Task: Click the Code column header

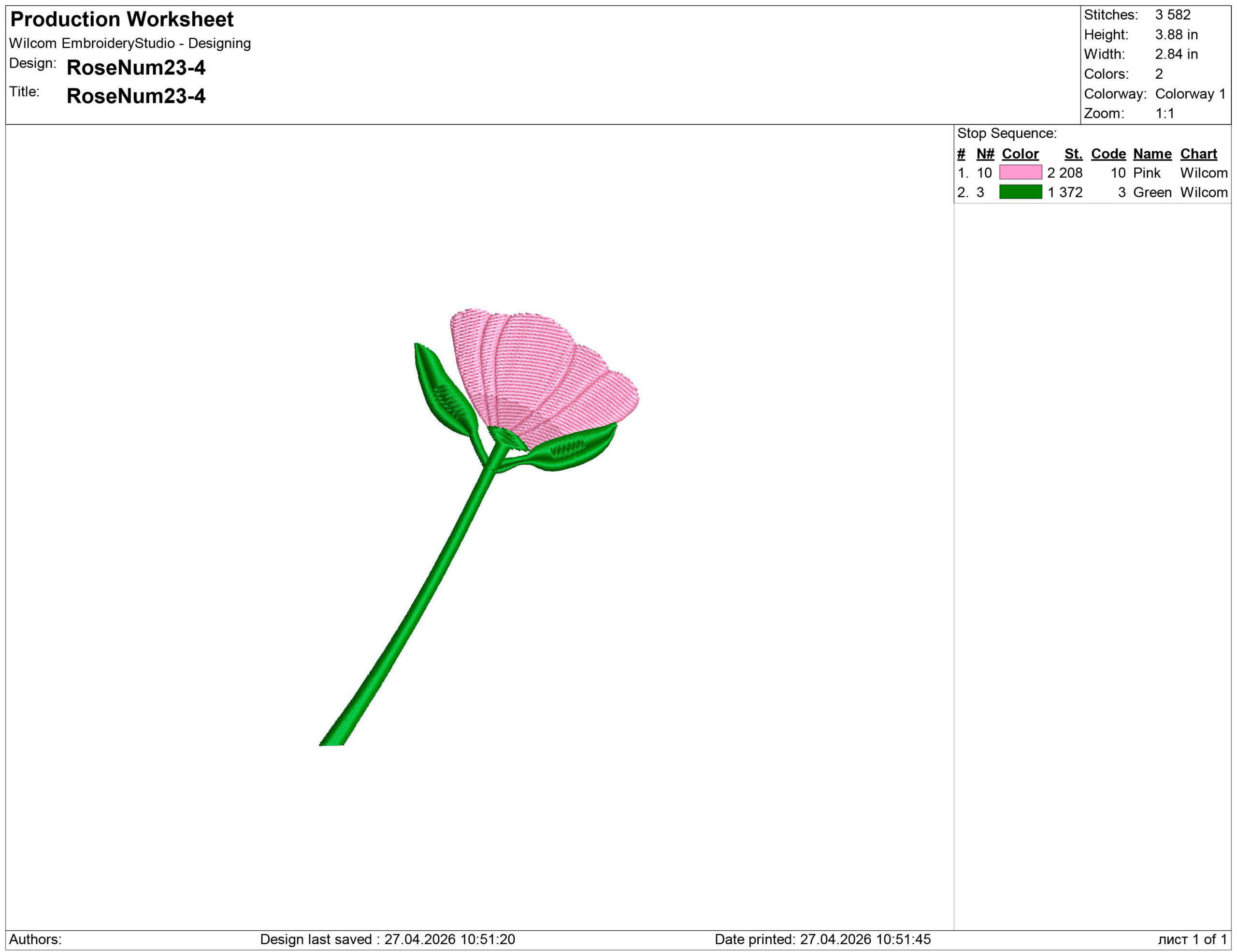Action: [x=1108, y=154]
